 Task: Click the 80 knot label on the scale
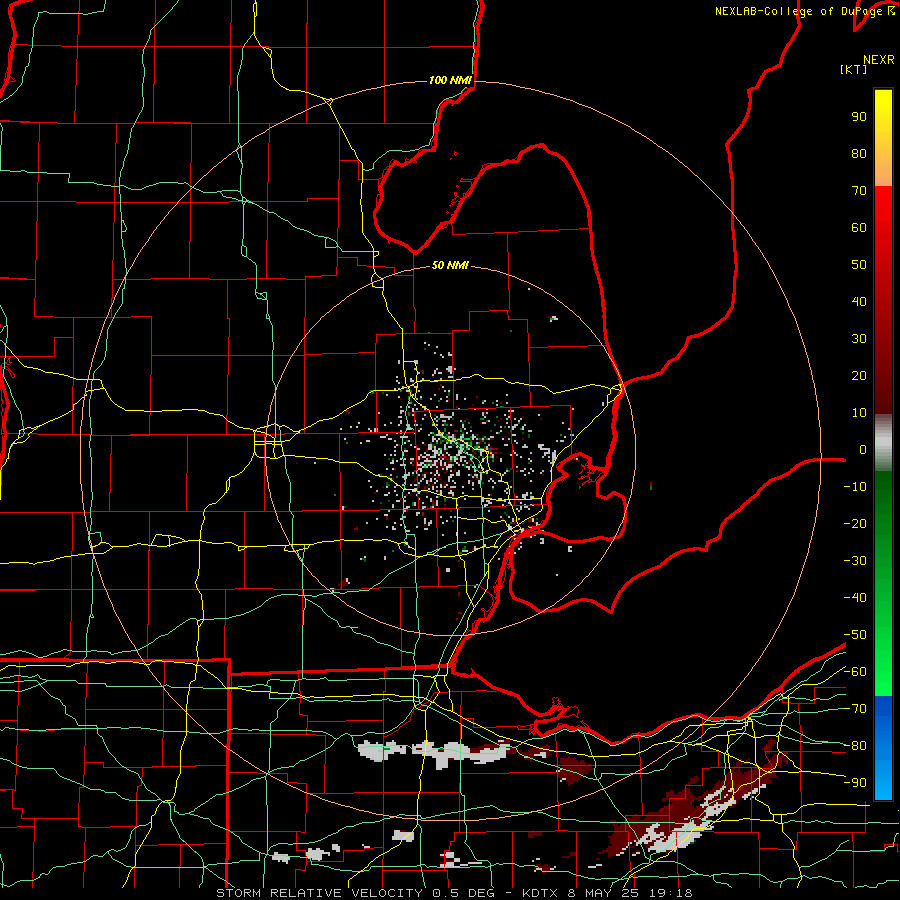pyautogui.click(x=859, y=153)
